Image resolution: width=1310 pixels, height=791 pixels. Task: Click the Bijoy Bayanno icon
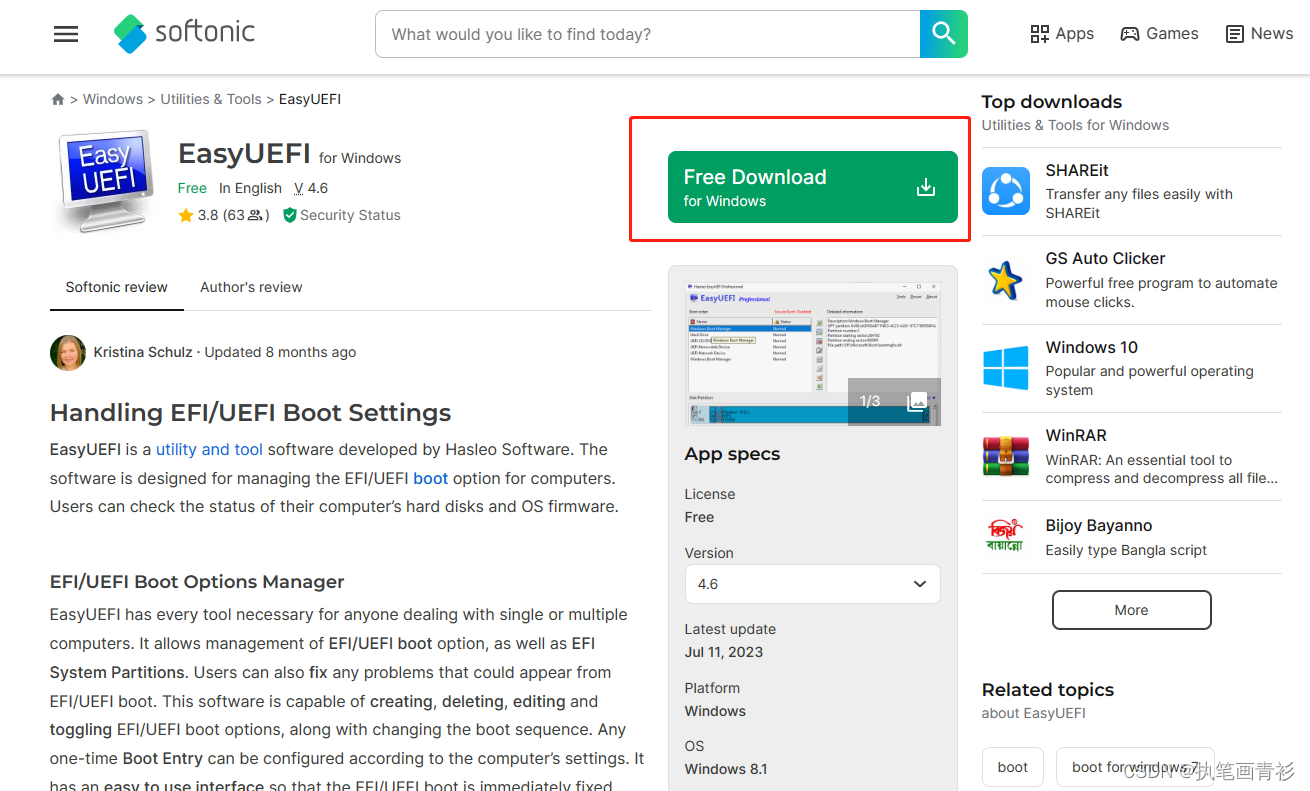[1006, 536]
